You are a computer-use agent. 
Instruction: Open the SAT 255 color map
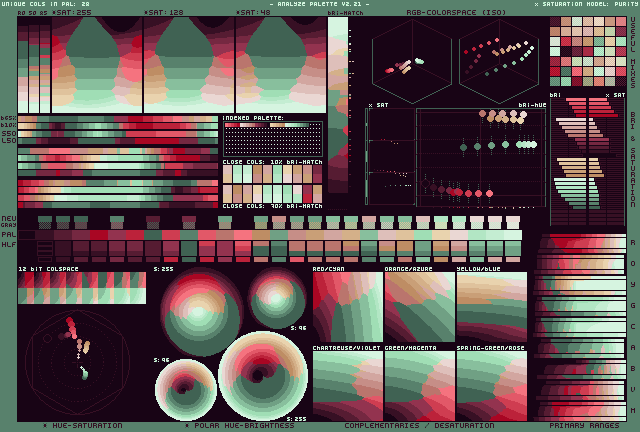97,65
